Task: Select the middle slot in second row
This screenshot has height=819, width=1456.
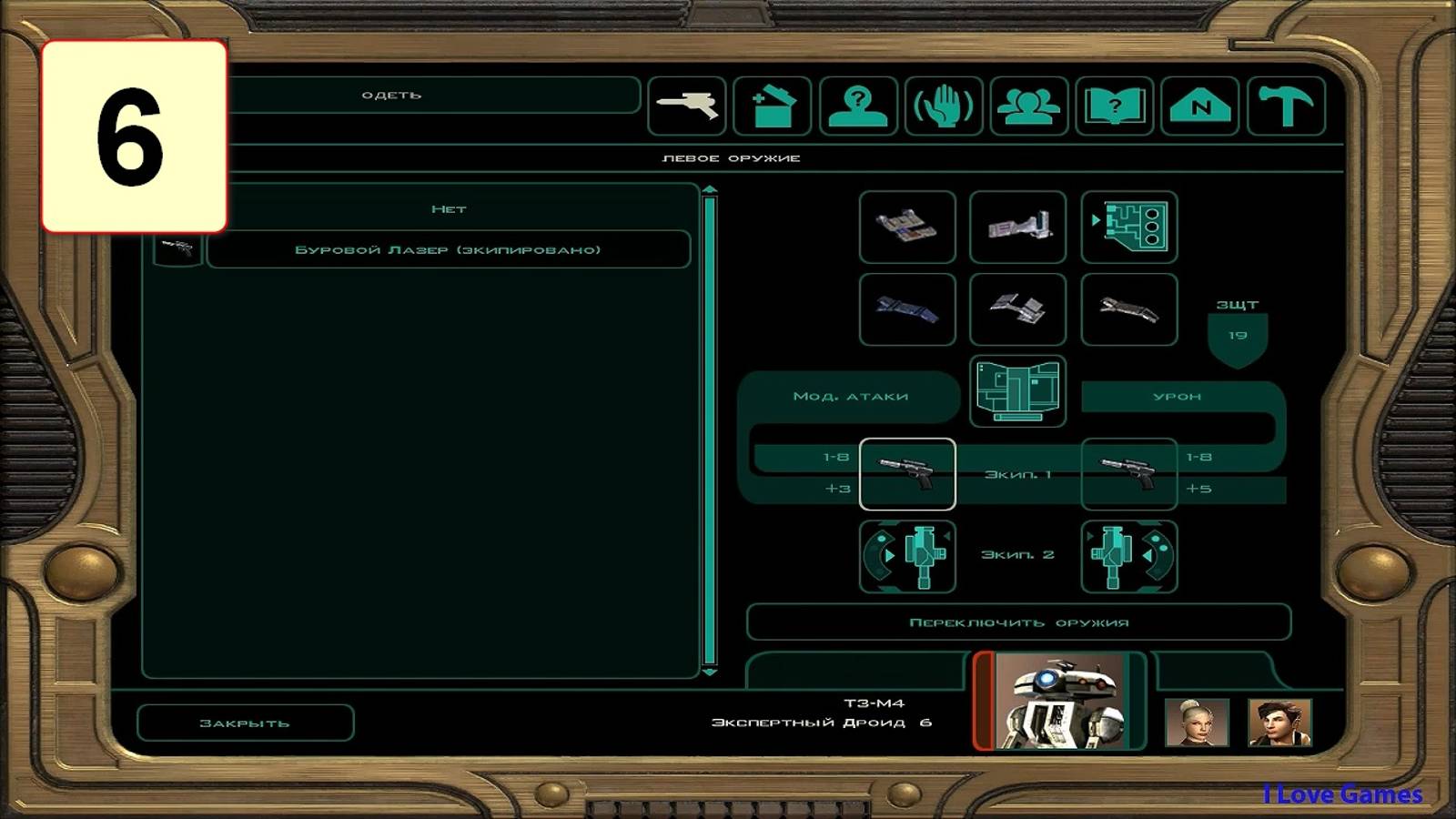Action: pos(1018,309)
